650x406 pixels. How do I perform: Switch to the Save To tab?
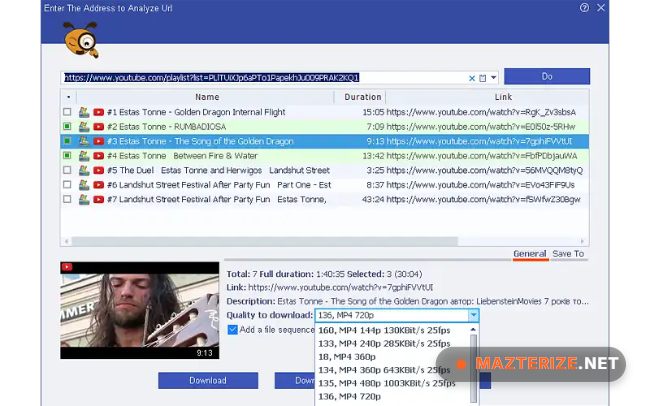click(x=568, y=254)
